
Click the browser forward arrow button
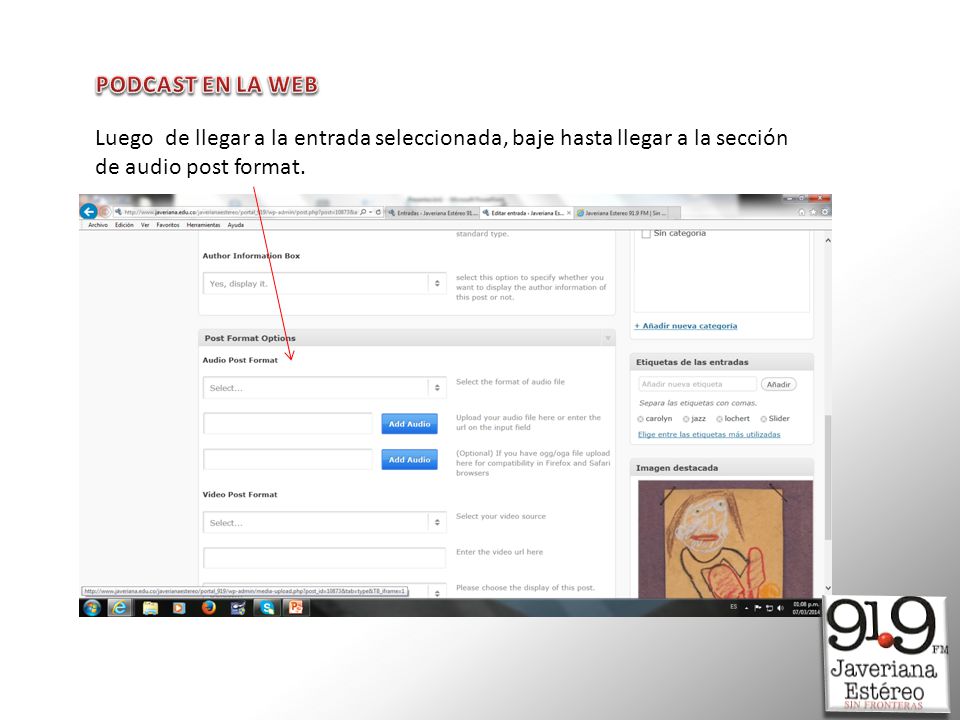tap(105, 212)
